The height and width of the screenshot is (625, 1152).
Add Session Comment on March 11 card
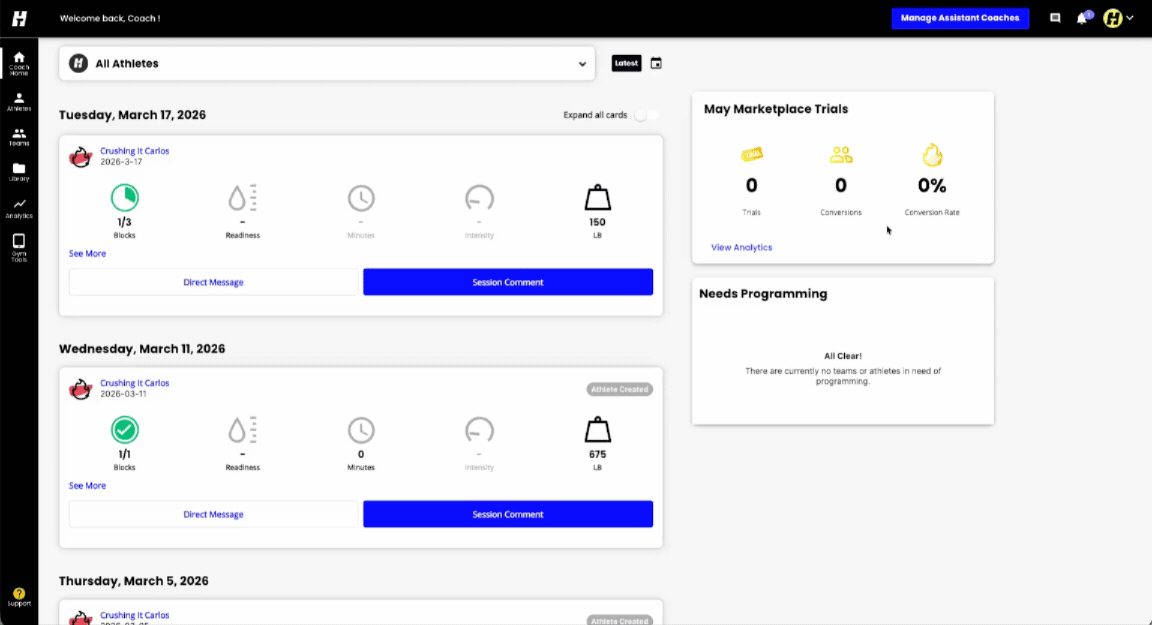point(508,514)
